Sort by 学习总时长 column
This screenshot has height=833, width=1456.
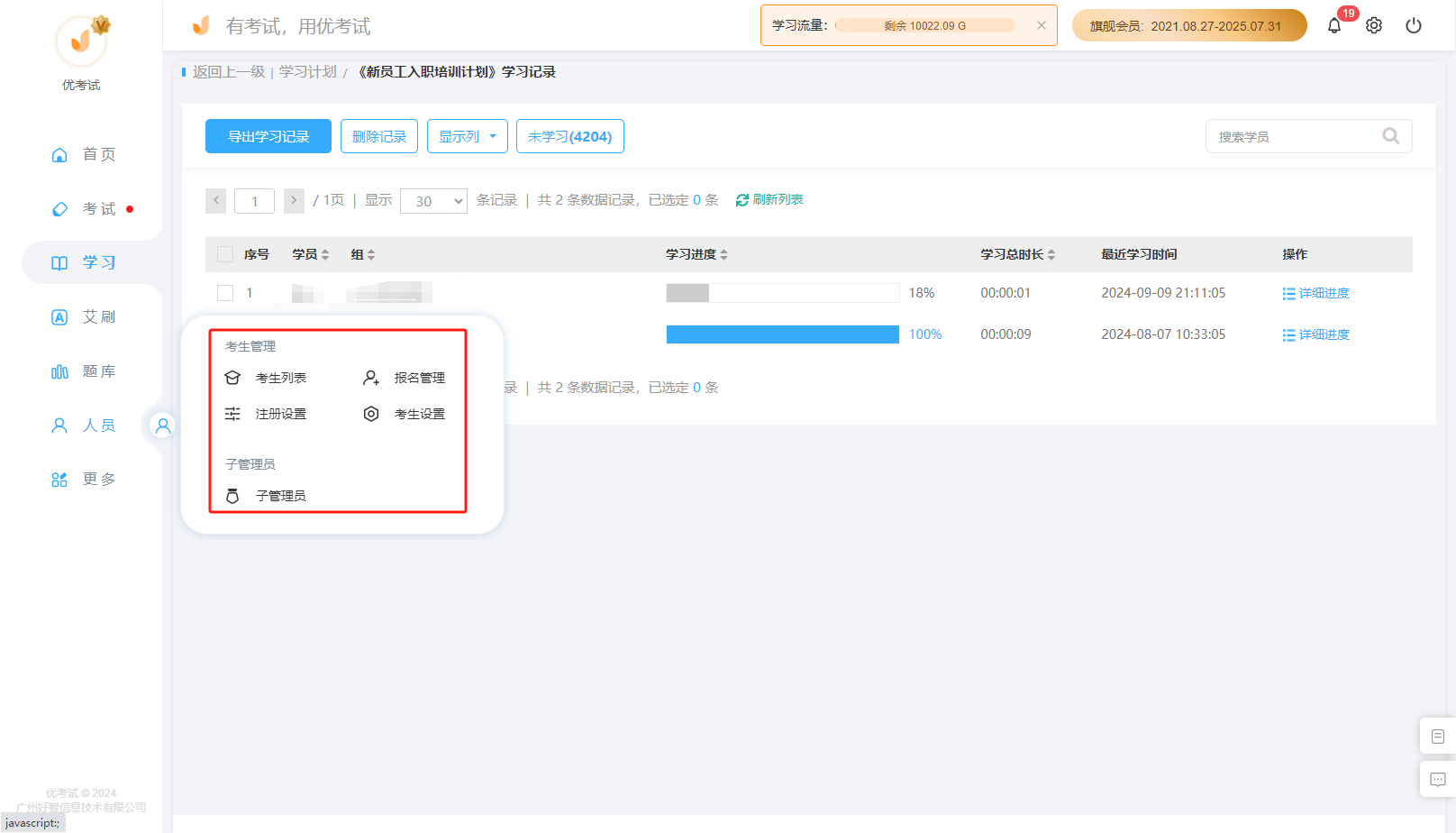pyautogui.click(x=1018, y=254)
